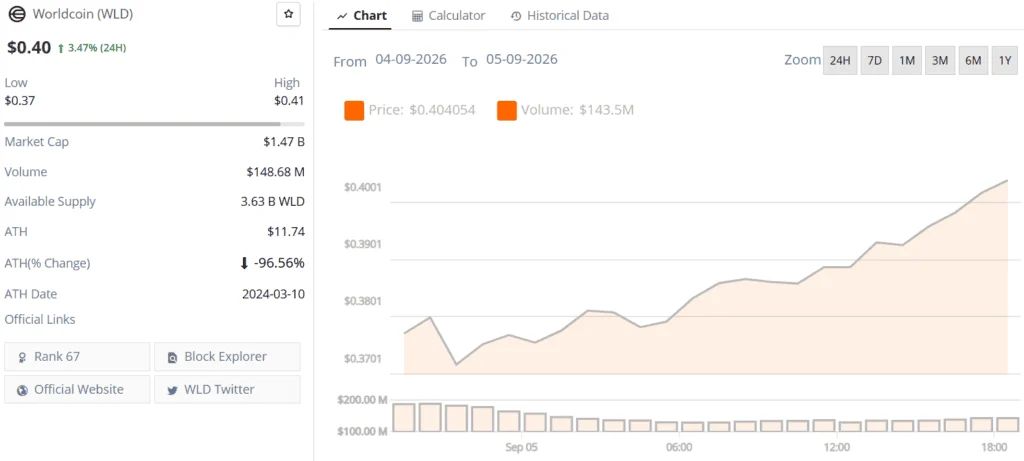Click the Low $0.37 value
Viewport: 1024px width, 461px height.
20,101
